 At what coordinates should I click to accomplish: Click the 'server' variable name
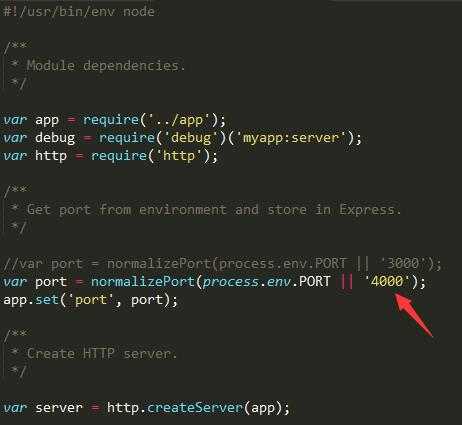(x=59, y=408)
